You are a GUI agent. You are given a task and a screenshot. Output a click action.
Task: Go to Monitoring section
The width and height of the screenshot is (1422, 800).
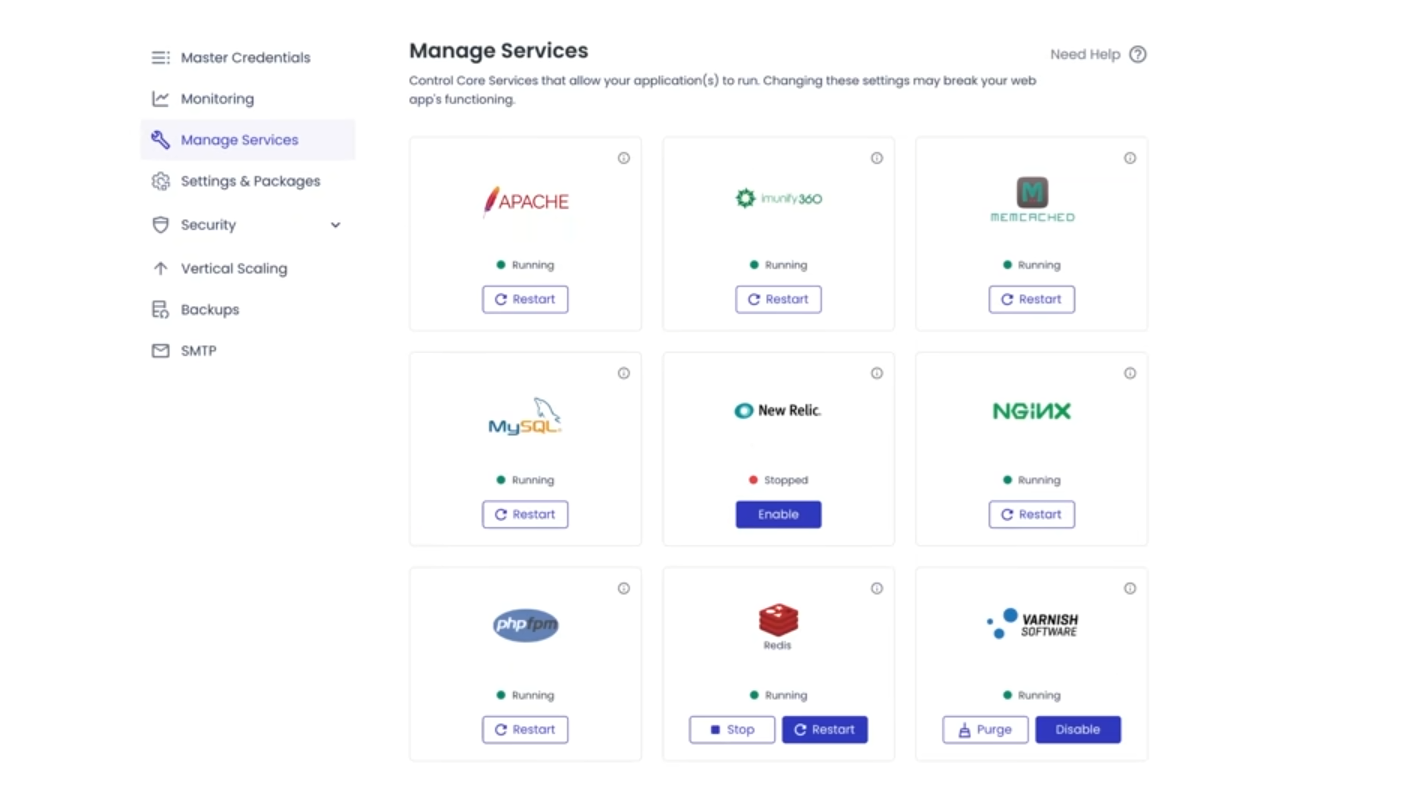248,99
